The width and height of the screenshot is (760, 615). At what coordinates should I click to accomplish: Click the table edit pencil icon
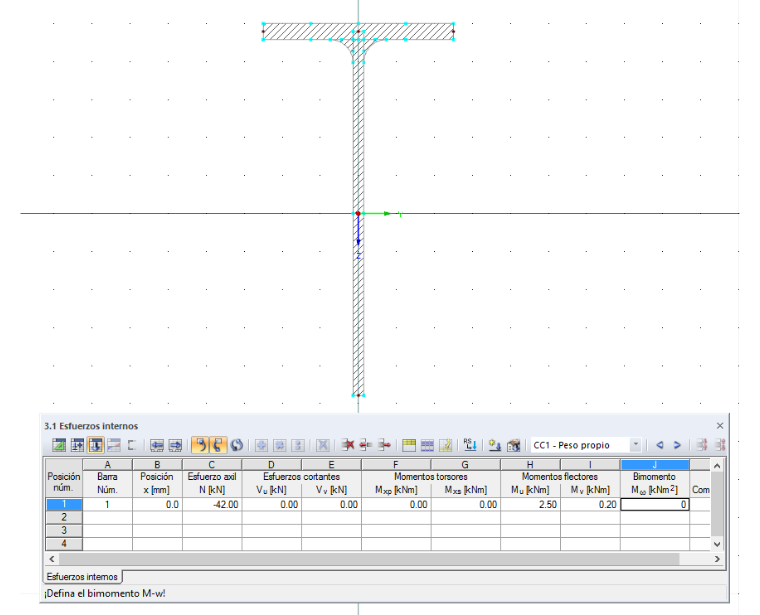(x=445, y=445)
